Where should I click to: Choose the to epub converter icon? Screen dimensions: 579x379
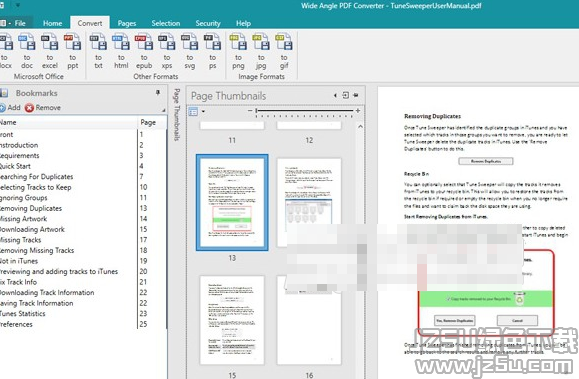[144, 51]
